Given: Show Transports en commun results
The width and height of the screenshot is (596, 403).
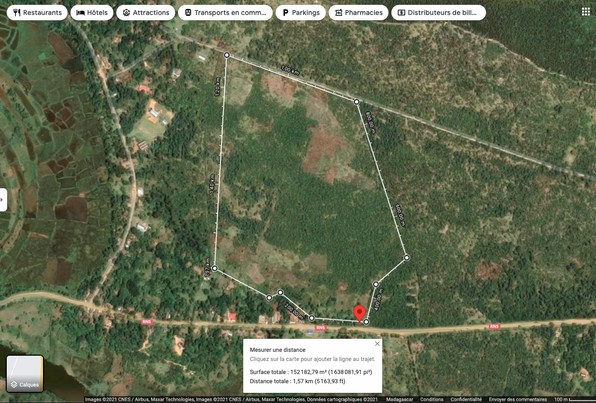Looking at the screenshot, I should (225, 13).
